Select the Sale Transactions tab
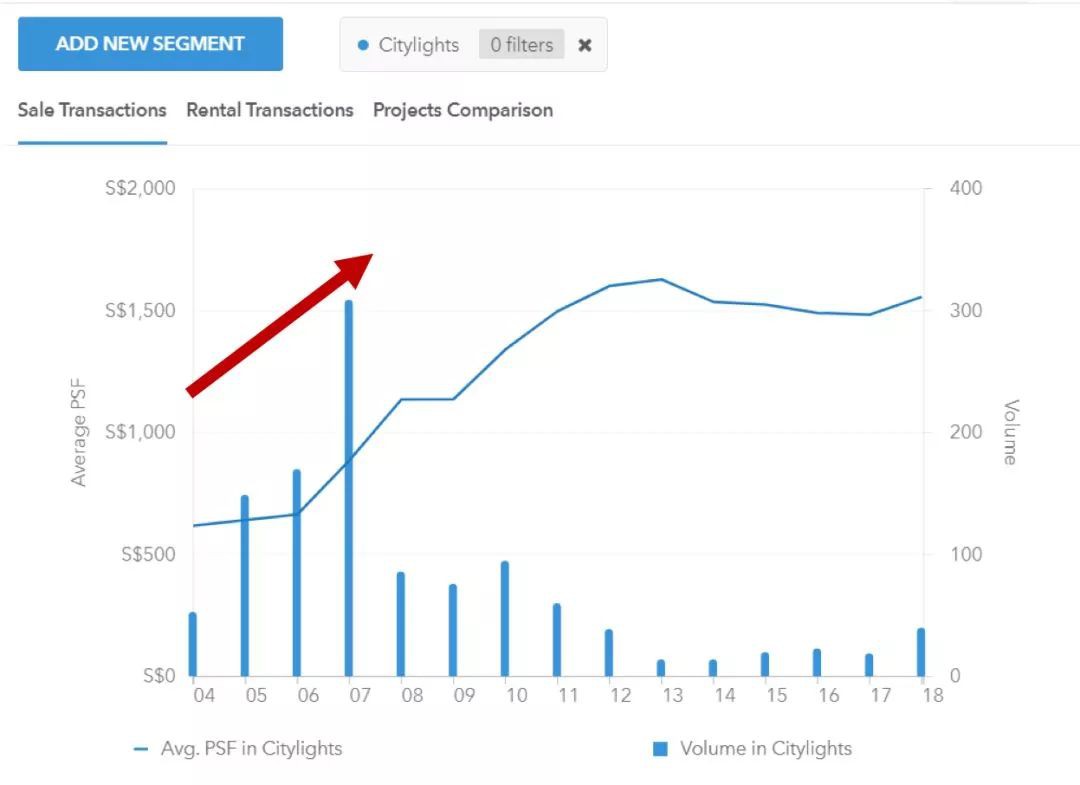1080x785 pixels. pos(92,110)
